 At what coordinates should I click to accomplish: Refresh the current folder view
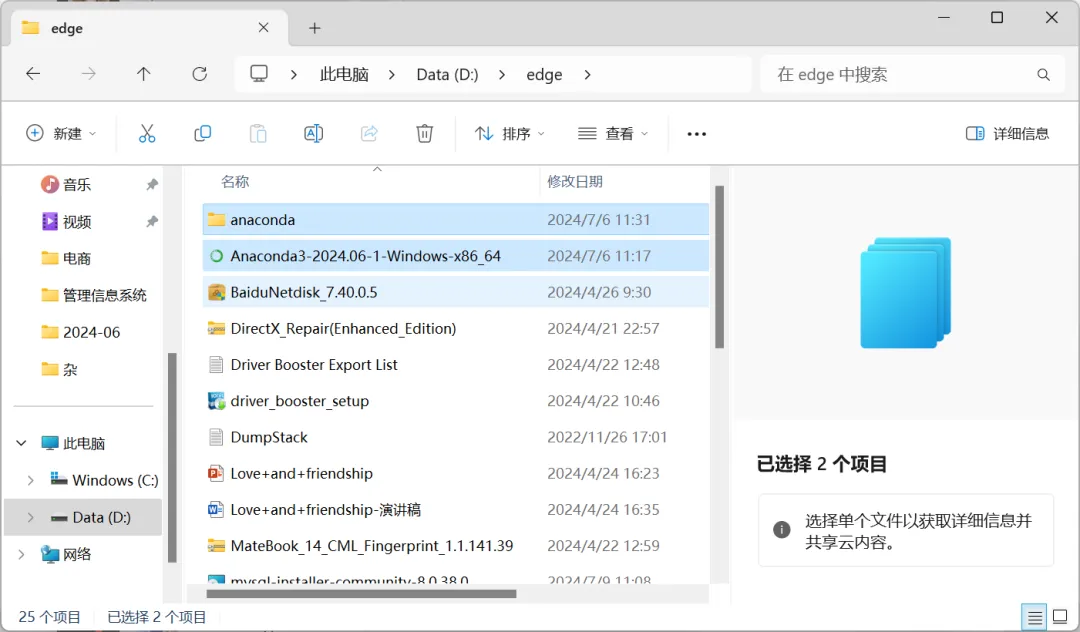click(x=200, y=74)
